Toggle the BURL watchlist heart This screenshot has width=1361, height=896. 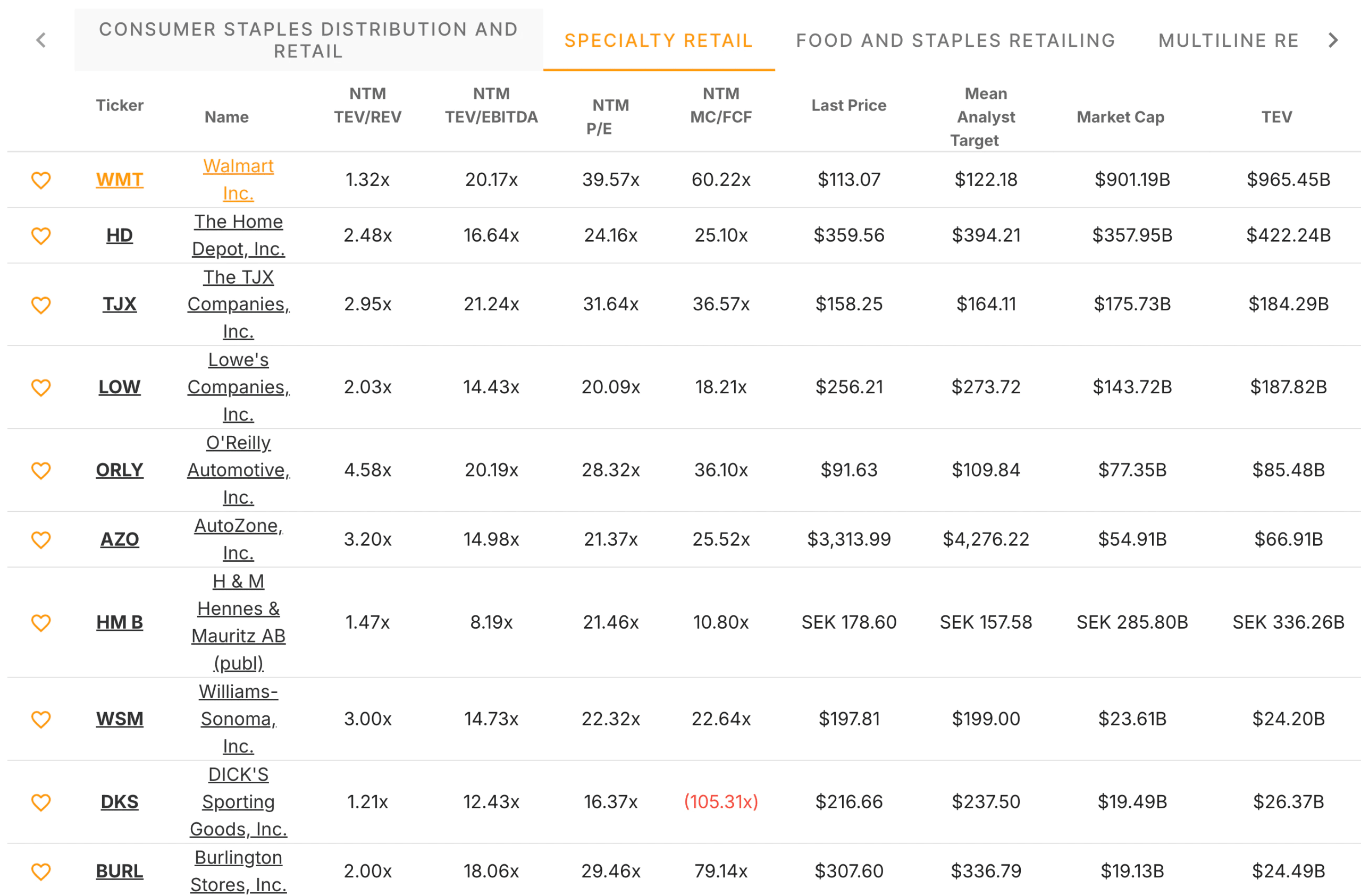40,872
